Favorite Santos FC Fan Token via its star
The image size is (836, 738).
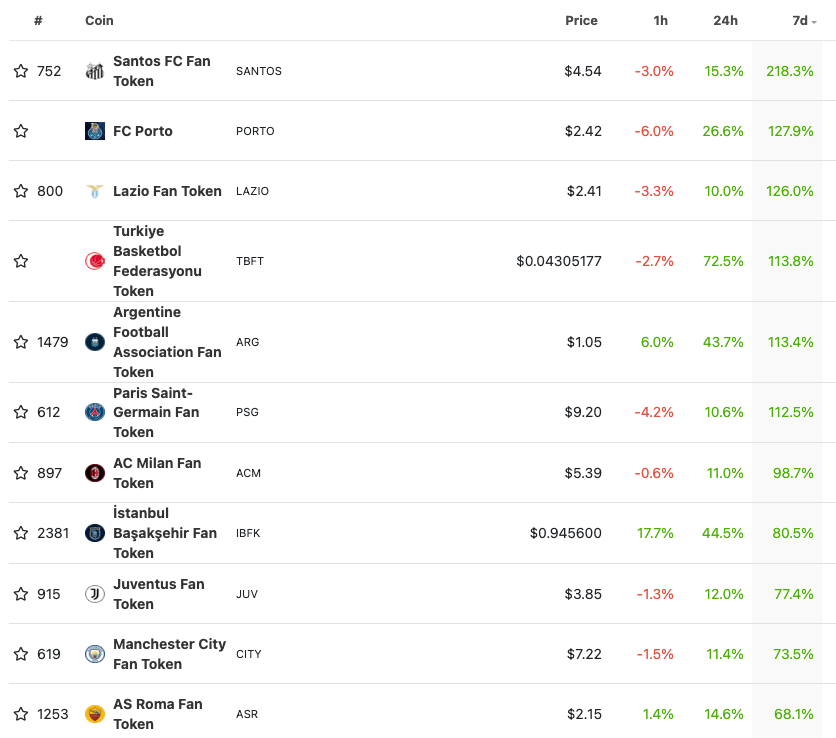tap(20, 71)
